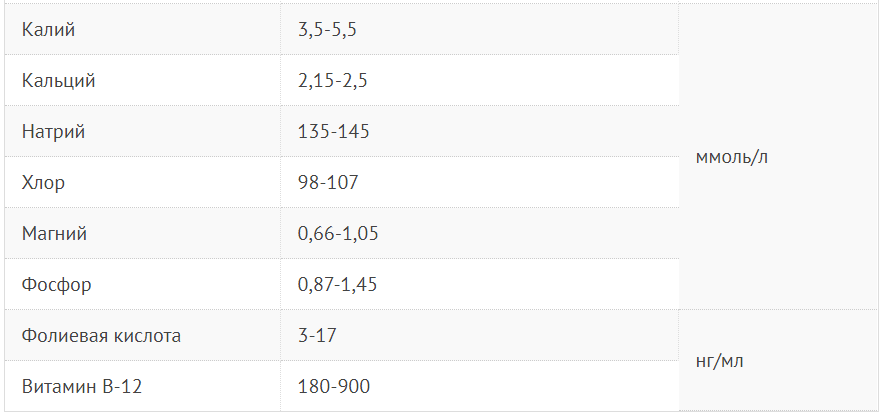Select the 98-107 reference value

(327, 183)
